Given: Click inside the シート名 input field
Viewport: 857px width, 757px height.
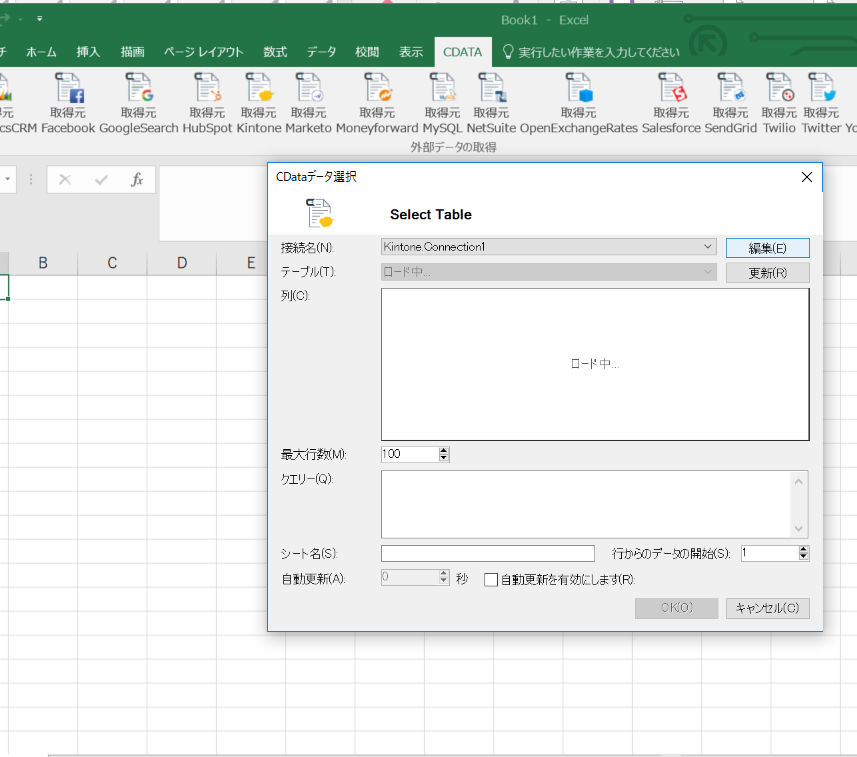Looking at the screenshot, I should click(x=487, y=552).
